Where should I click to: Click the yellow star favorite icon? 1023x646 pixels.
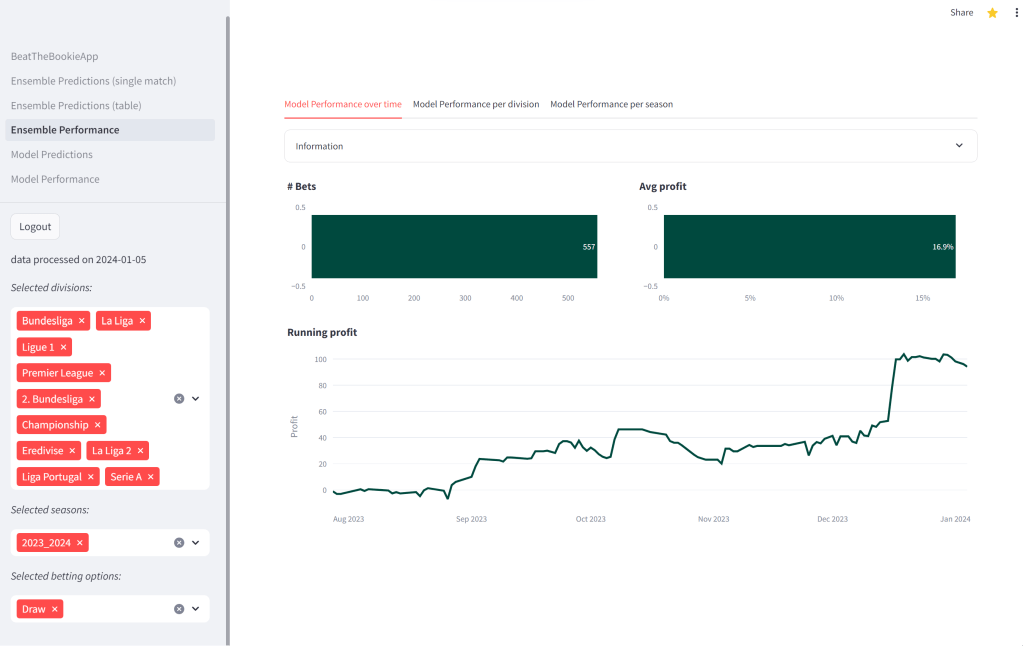992,13
